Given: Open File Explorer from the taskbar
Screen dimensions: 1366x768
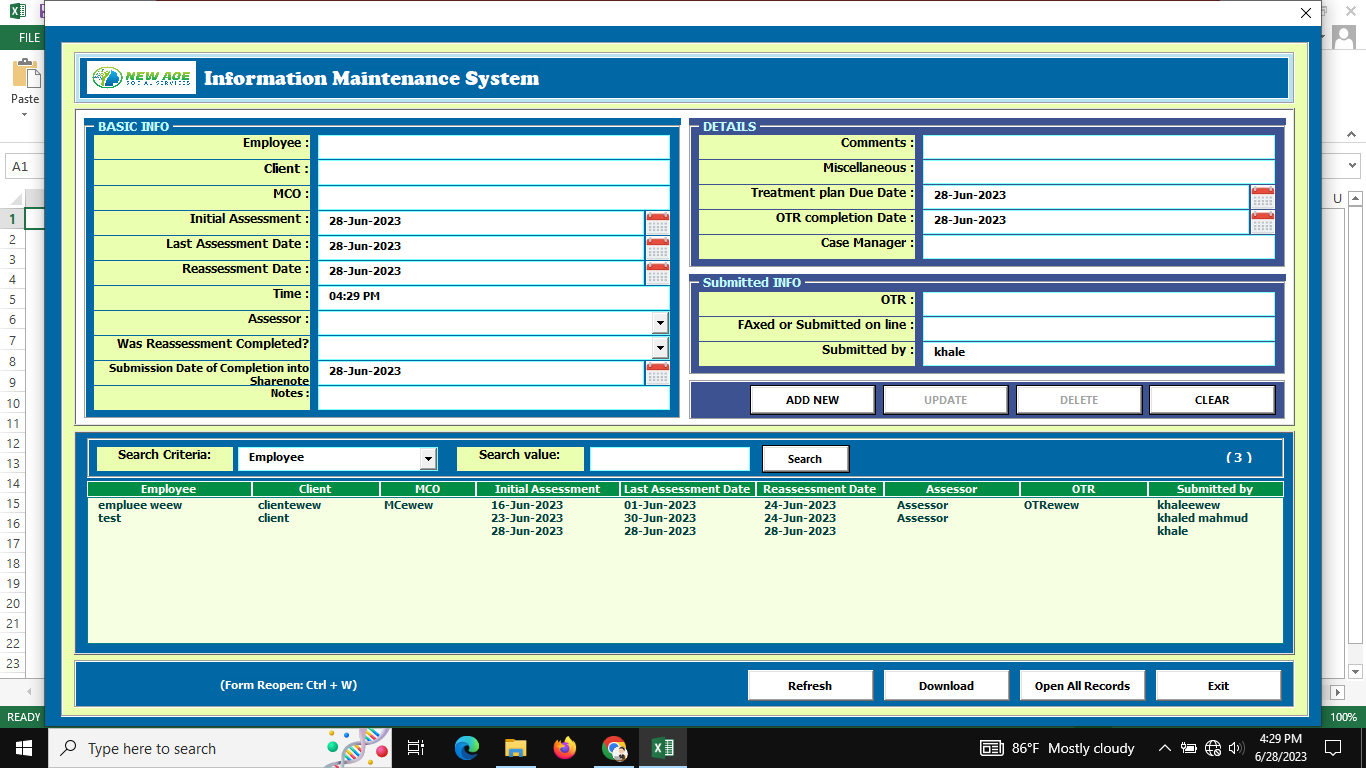Looking at the screenshot, I should pyautogui.click(x=515, y=748).
